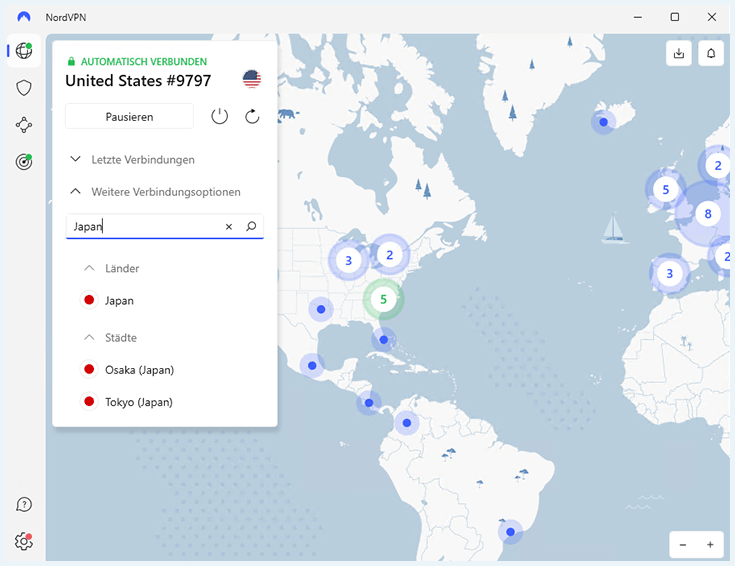
Task: Click the green cluster marker showing 5
Action: [383, 300]
